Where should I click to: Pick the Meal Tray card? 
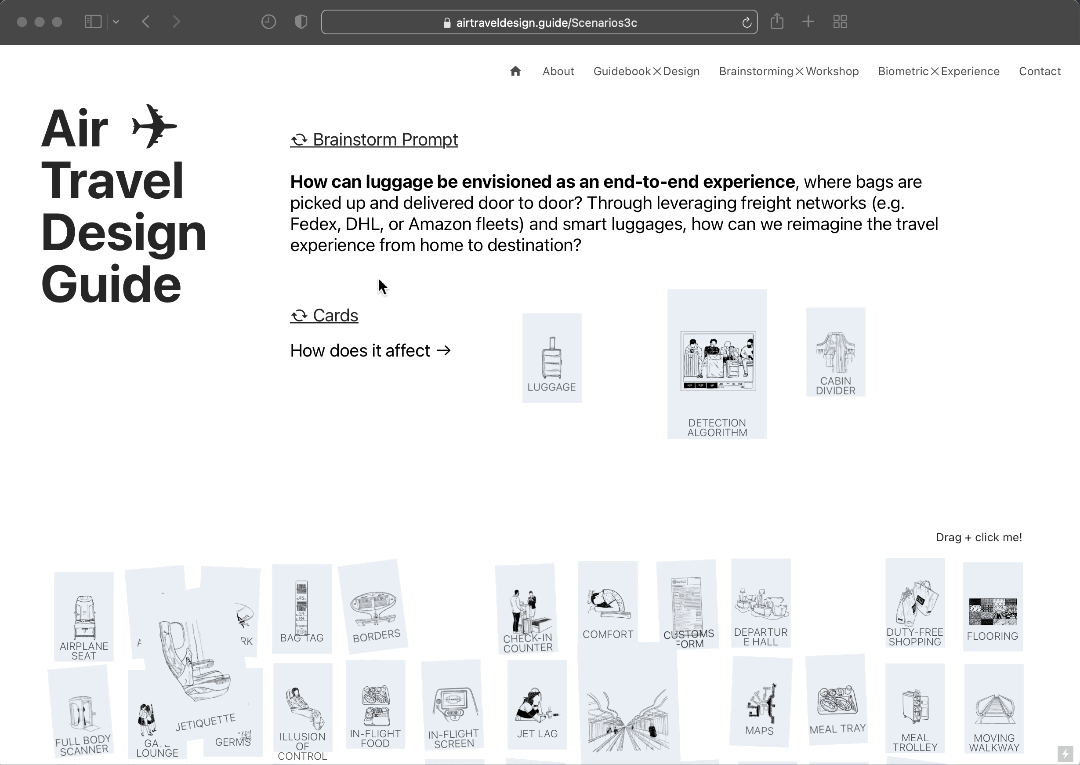point(836,700)
